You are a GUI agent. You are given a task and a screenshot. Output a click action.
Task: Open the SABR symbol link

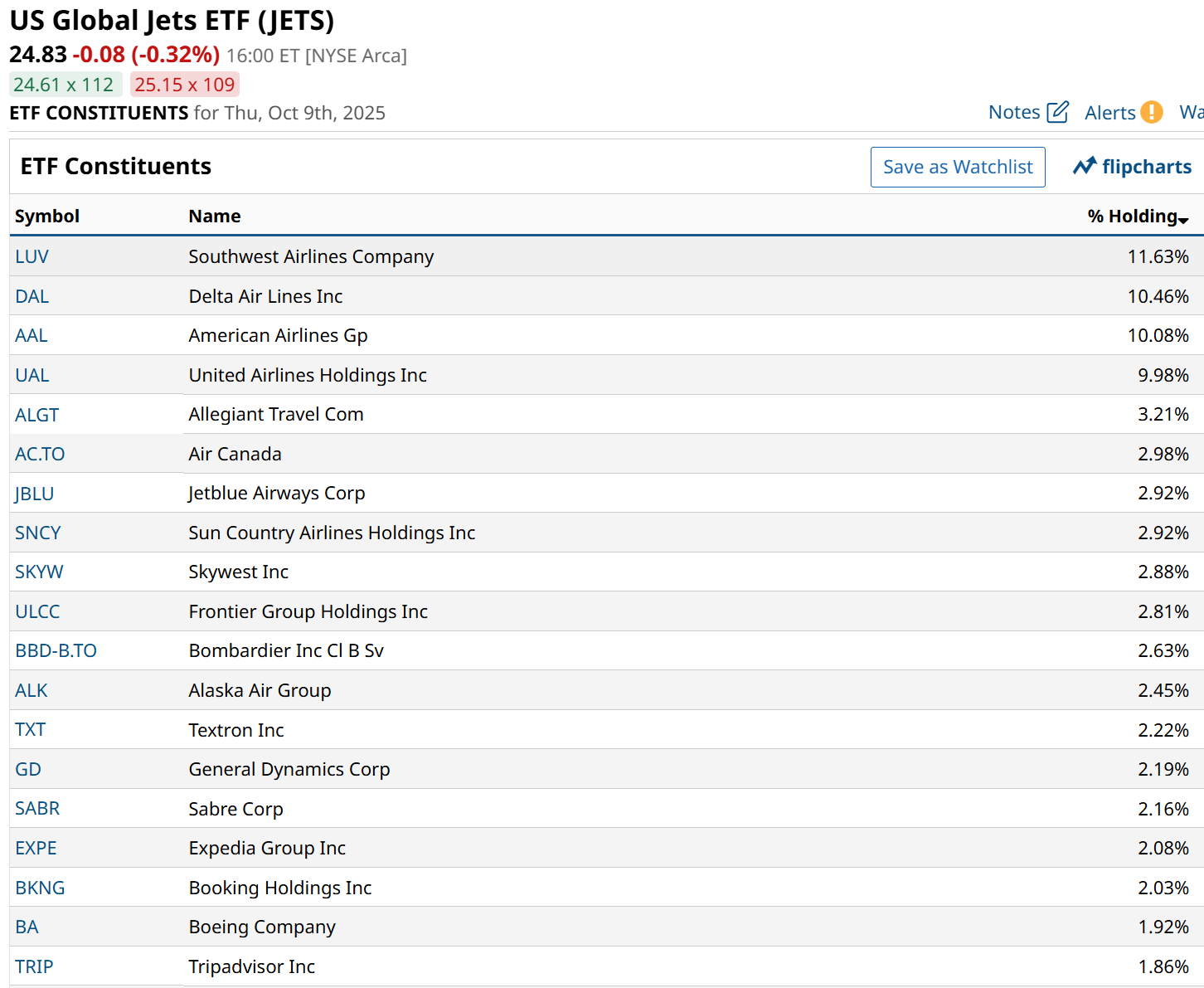[37, 809]
